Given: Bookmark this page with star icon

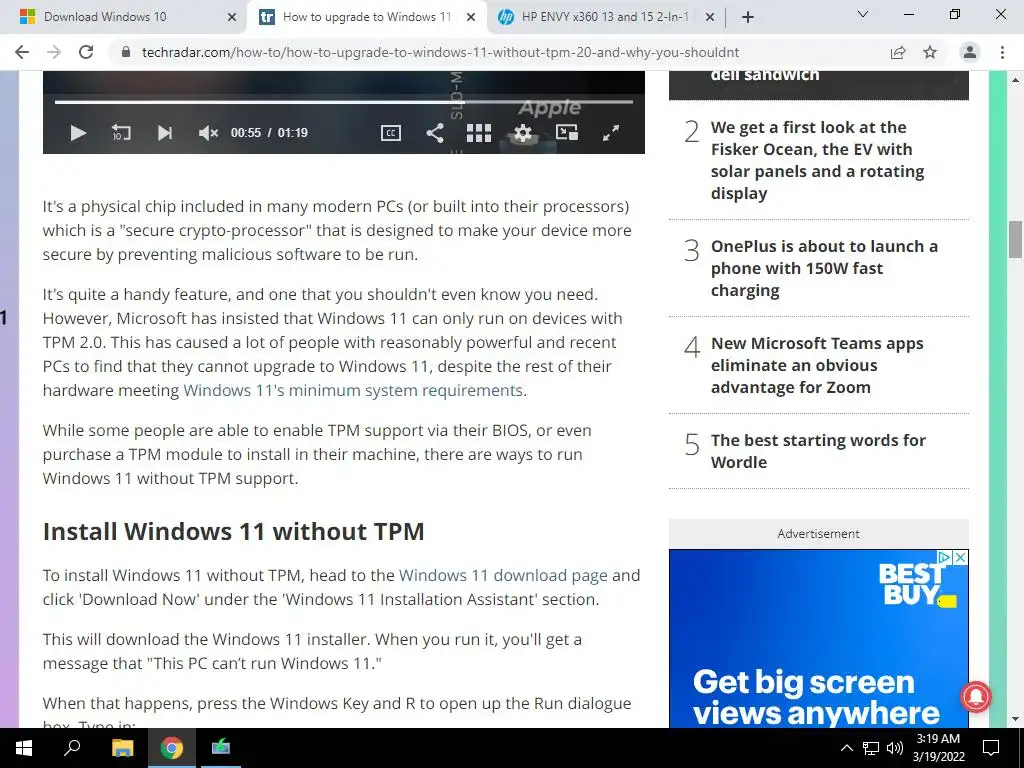Looking at the screenshot, I should pos(930,52).
